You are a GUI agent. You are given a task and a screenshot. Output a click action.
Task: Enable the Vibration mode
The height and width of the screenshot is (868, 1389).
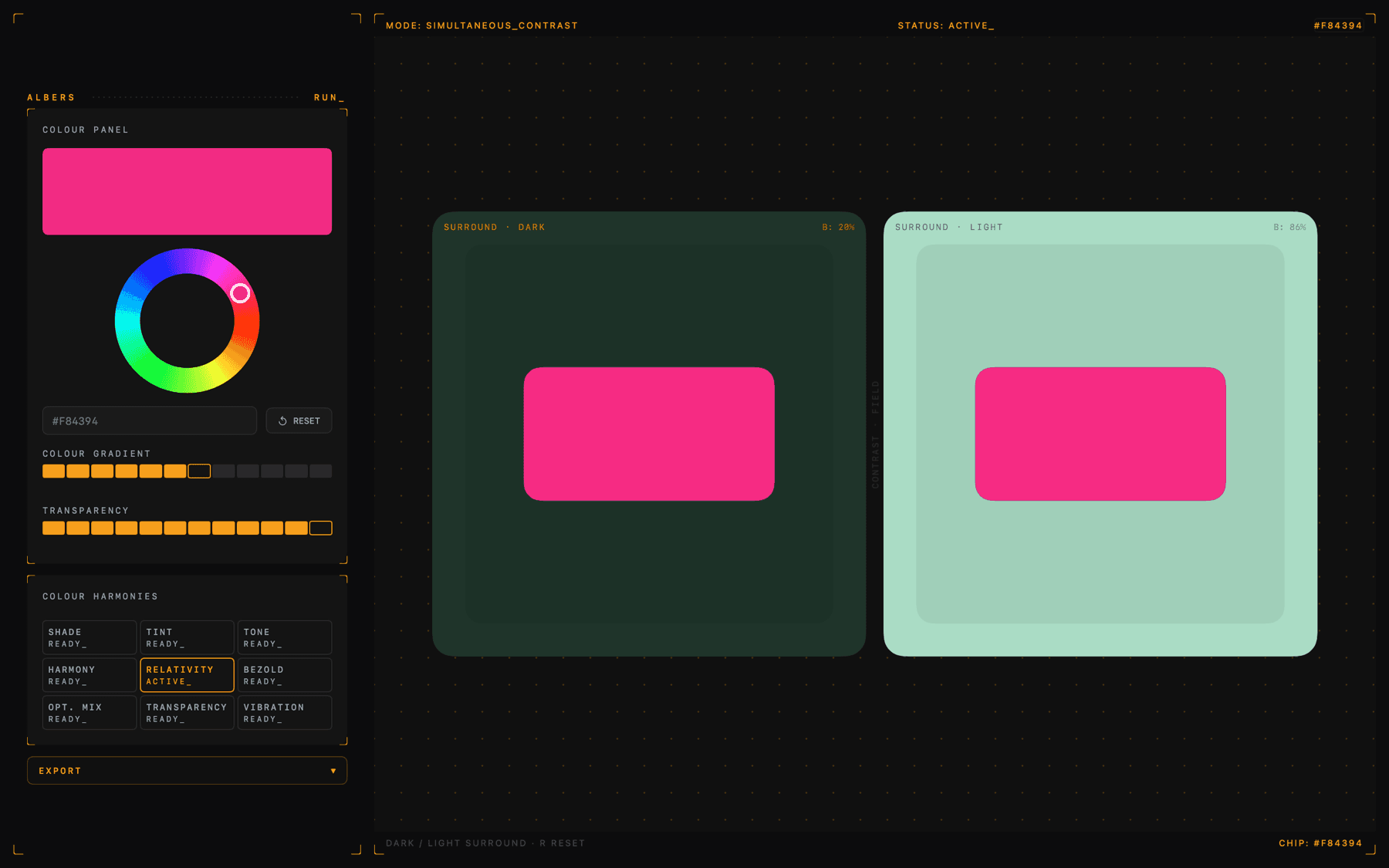(284, 713)
